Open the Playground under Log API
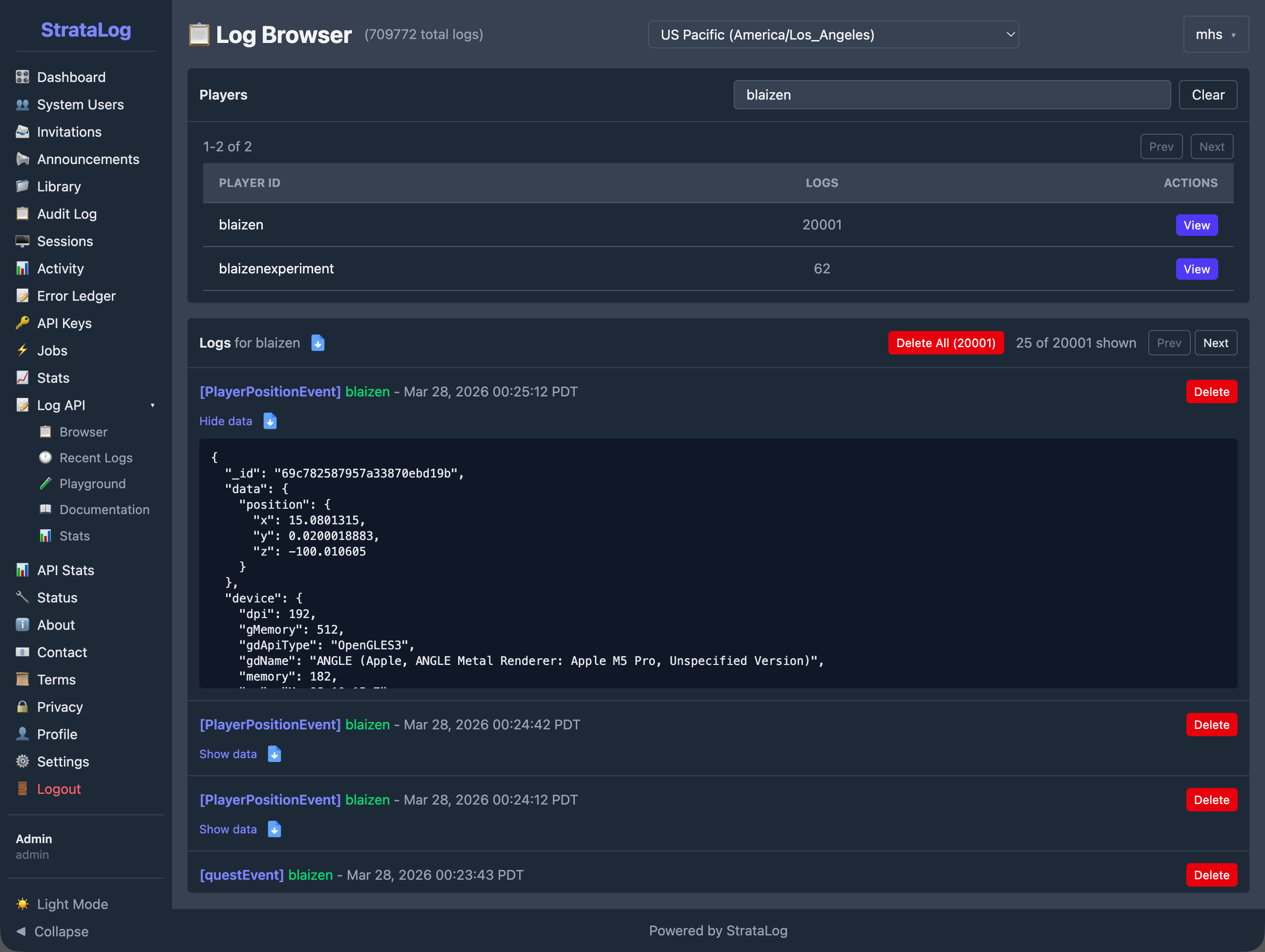 (93, 483)
